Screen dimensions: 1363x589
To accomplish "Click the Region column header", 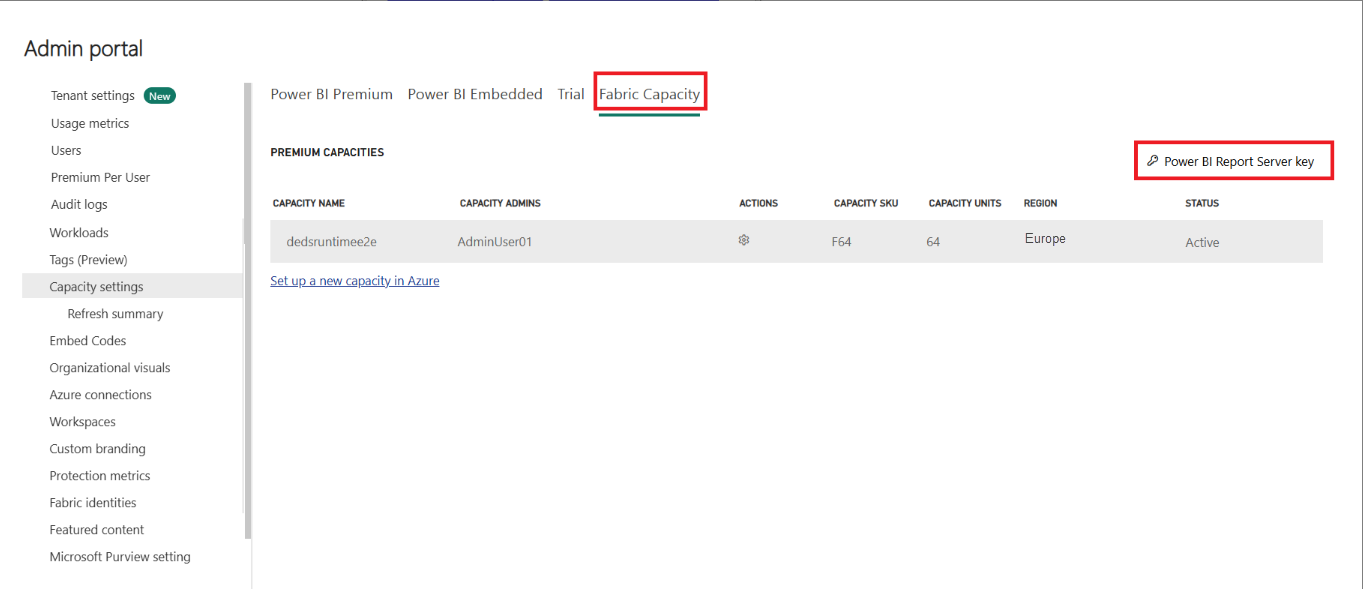I will [1040, 203].
